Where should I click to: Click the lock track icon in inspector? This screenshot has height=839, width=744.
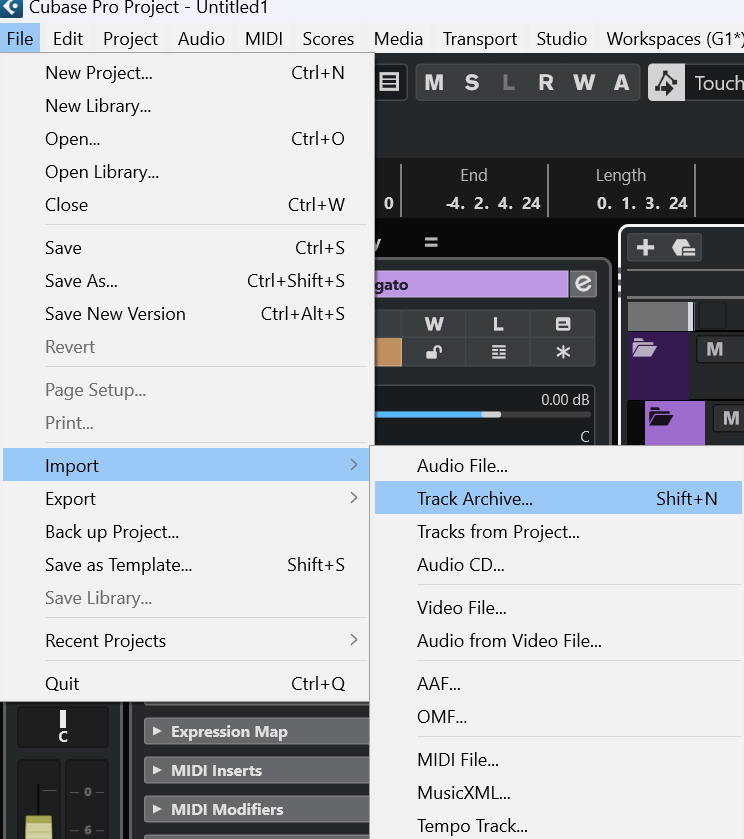point(434,353)
